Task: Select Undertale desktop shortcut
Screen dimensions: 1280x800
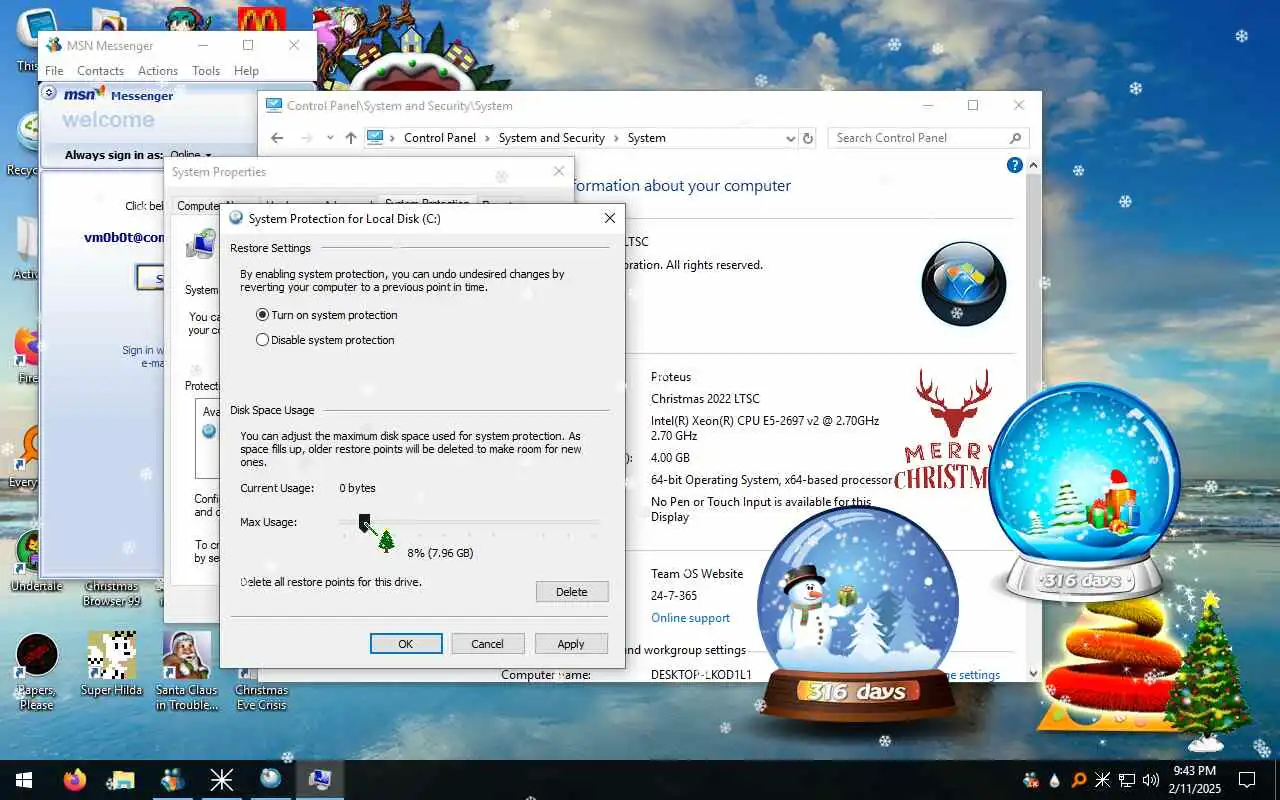Action: (36, 562)
